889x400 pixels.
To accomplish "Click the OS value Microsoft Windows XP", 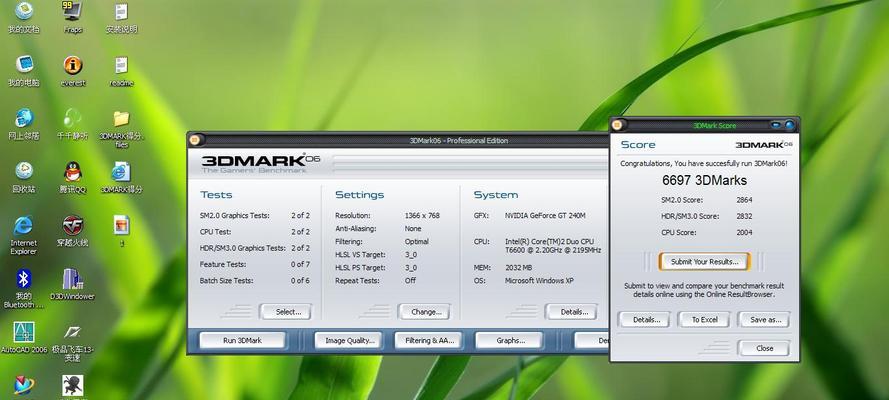I will click(538, 280).
